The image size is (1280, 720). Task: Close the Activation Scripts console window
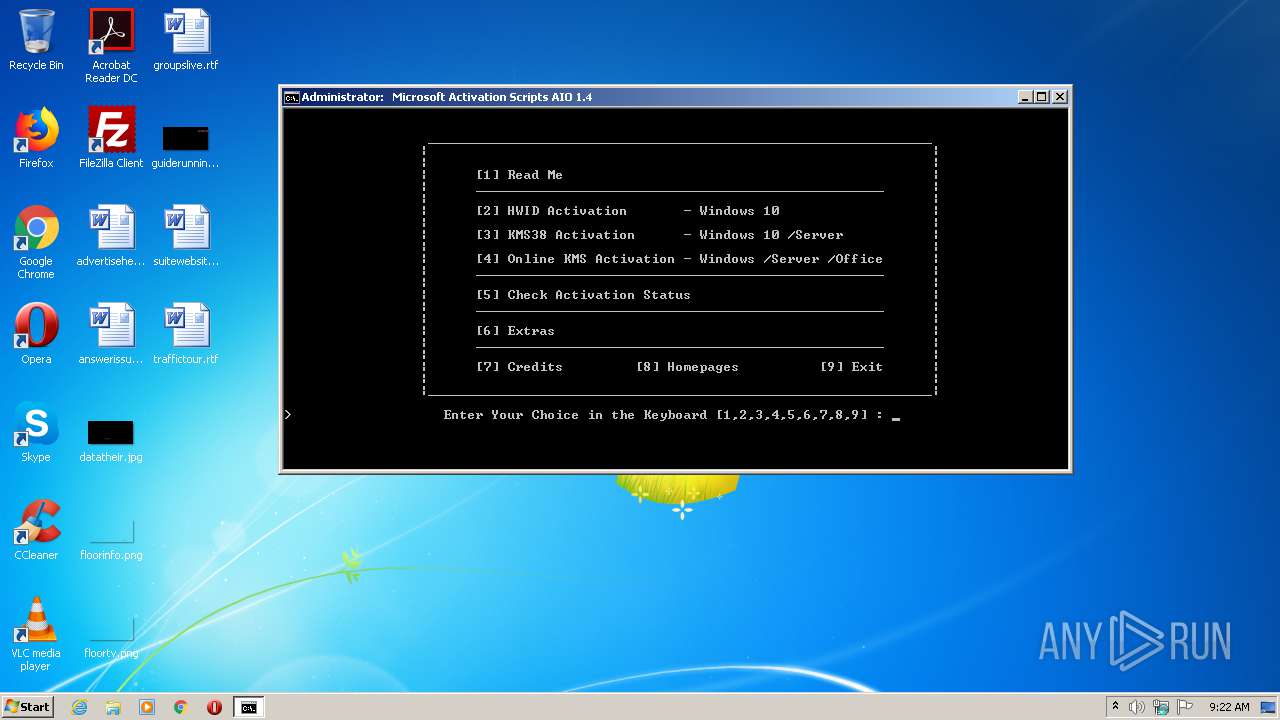click(x=1060, y=97)
